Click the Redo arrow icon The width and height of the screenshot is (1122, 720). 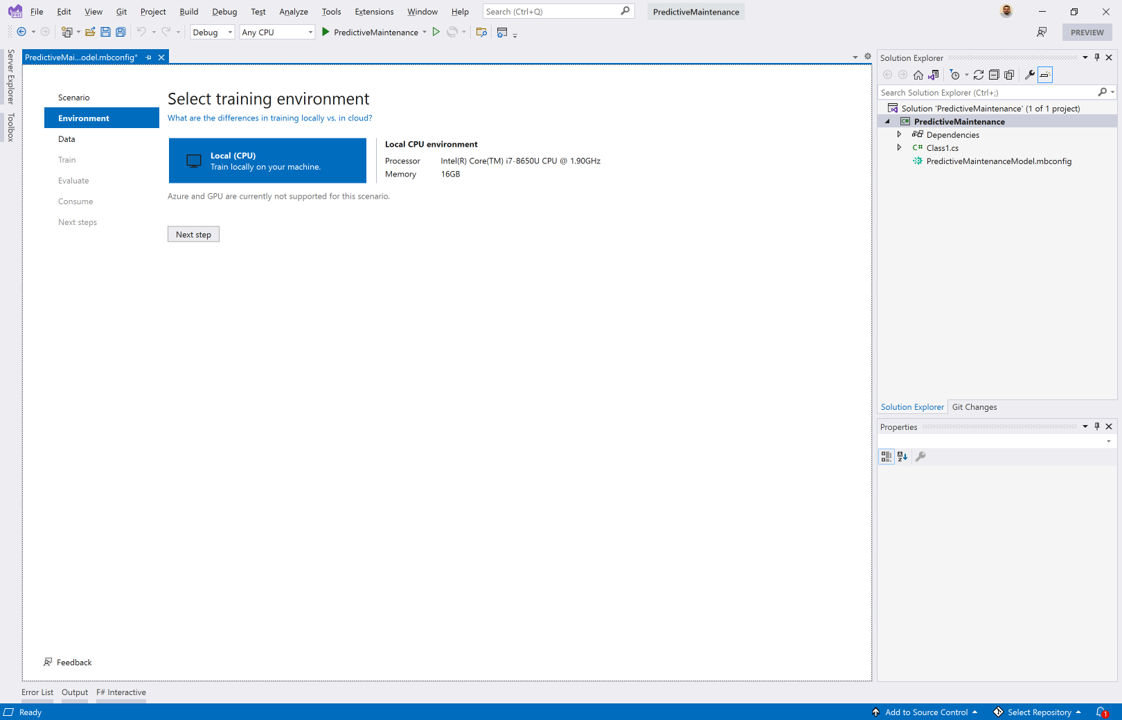pos(166,31)
